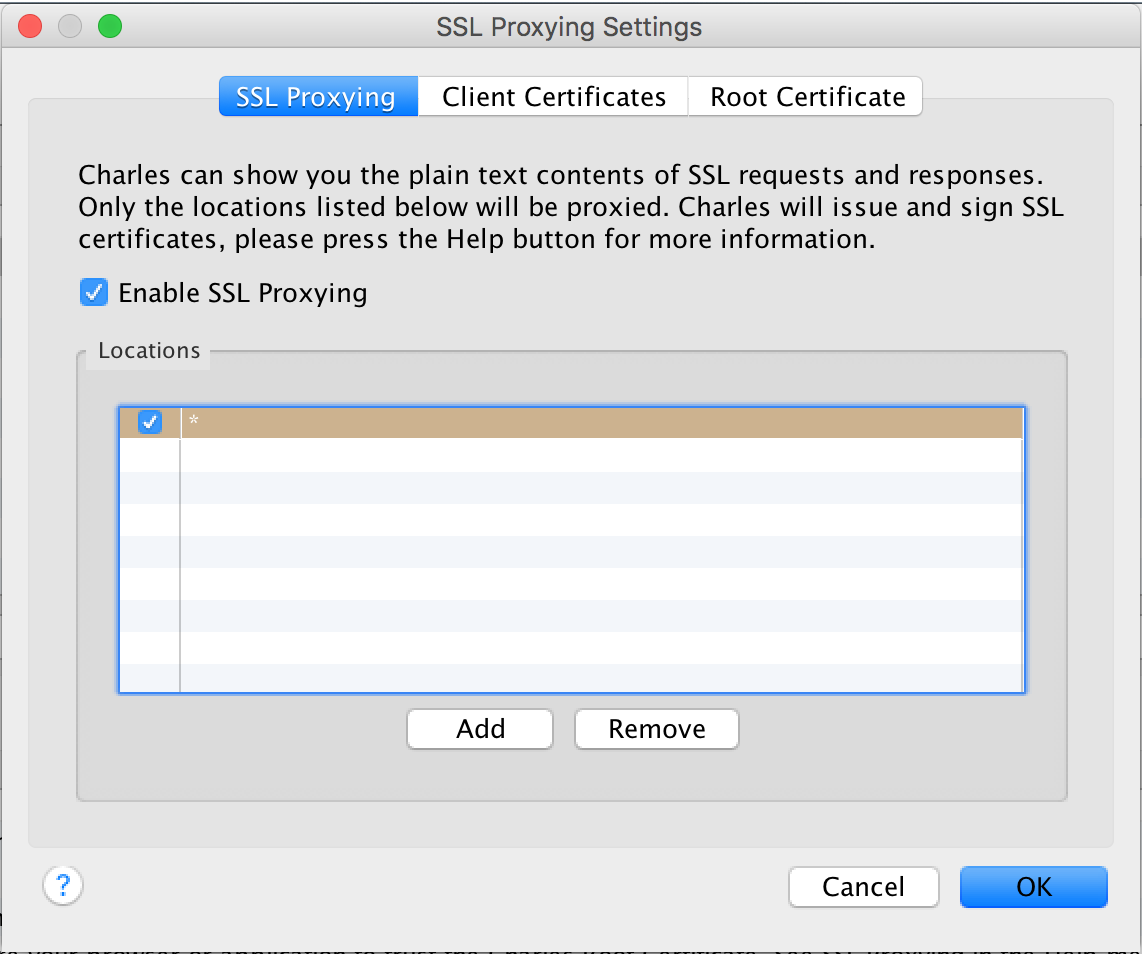Confirm the settings with OK

[x=1033, y=887]
